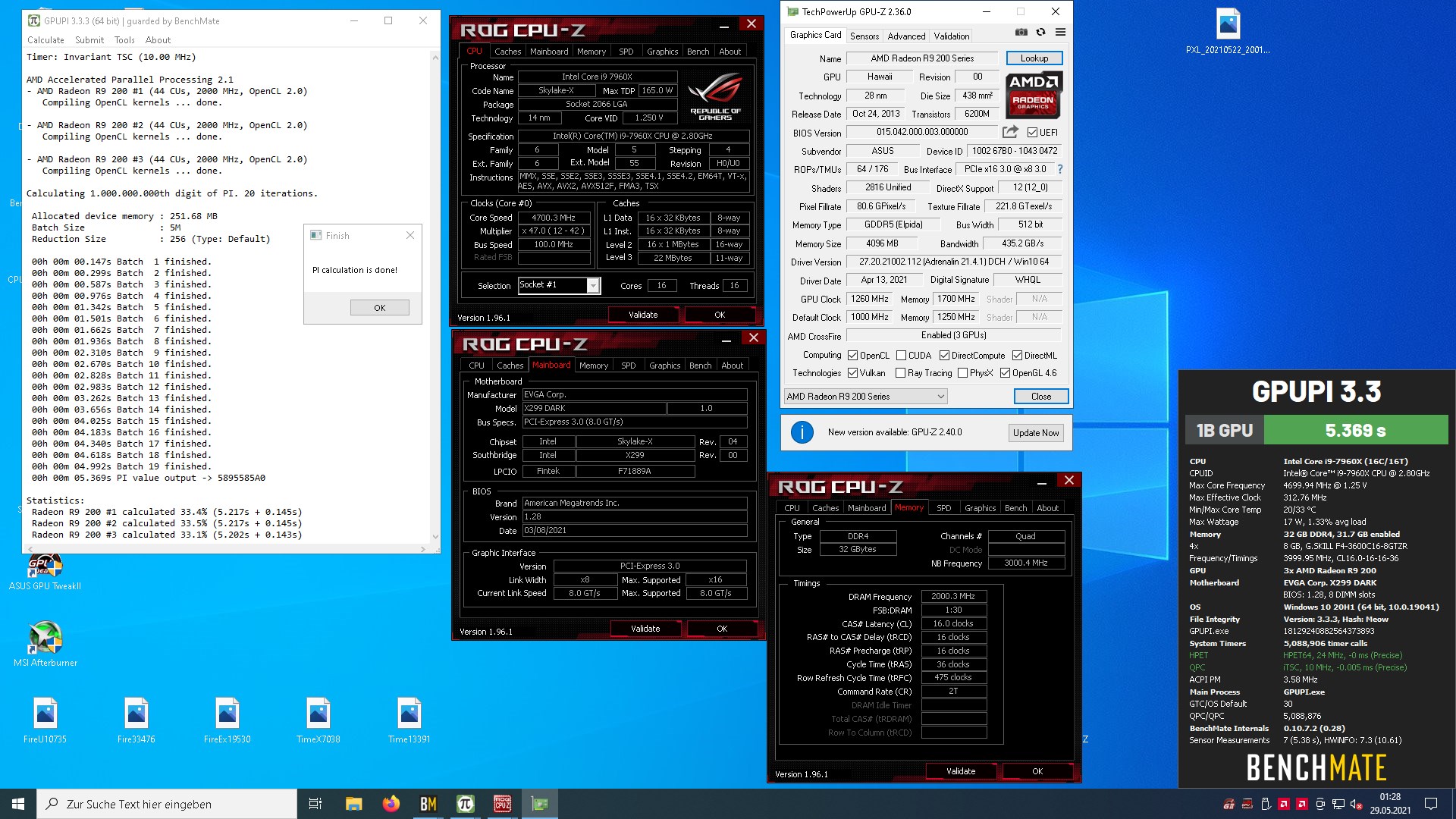1456x819 pixels.
Task: Click OK in Finish dialog
Action: click(379, 307)
